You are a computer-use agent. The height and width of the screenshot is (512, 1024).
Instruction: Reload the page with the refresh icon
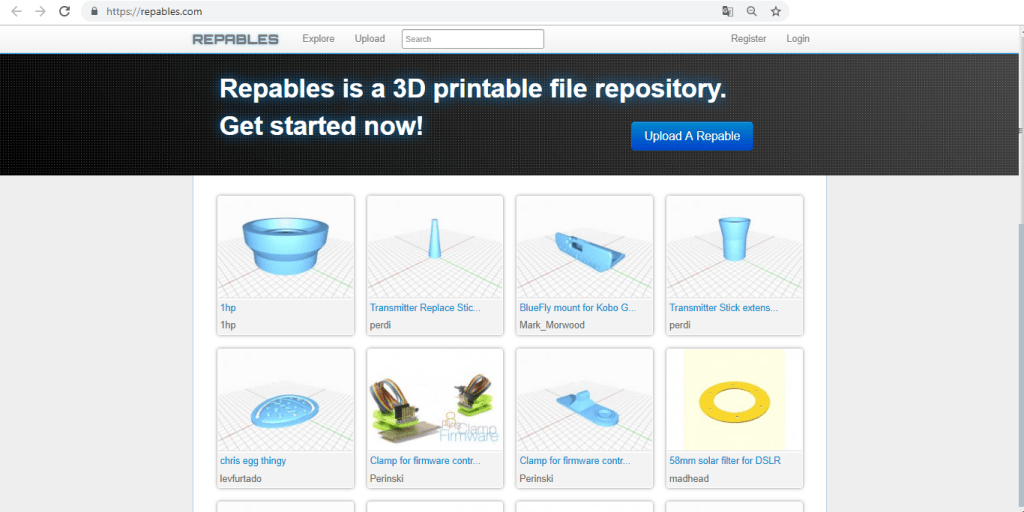pos(64,11)
